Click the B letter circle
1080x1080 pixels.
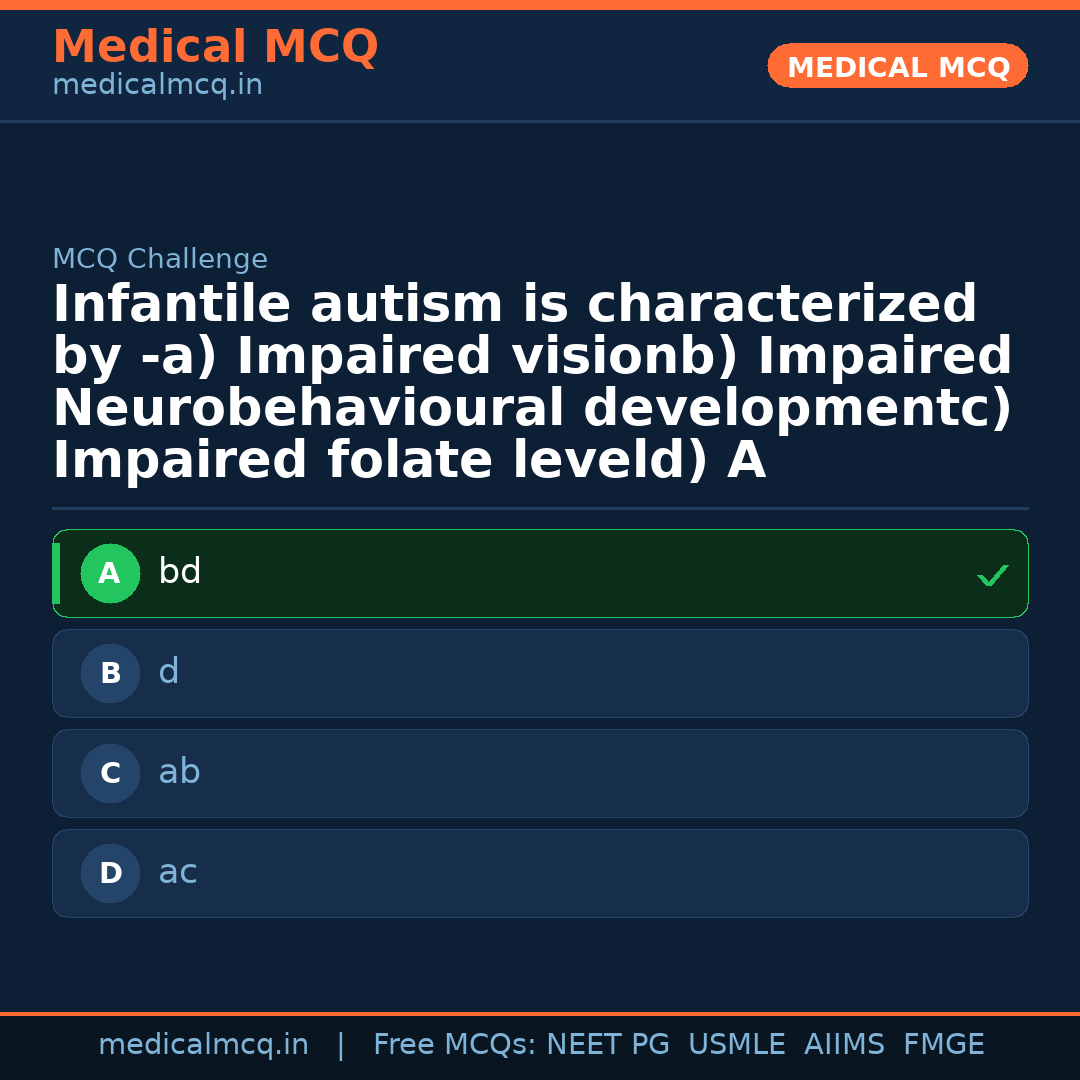point(110,674)
